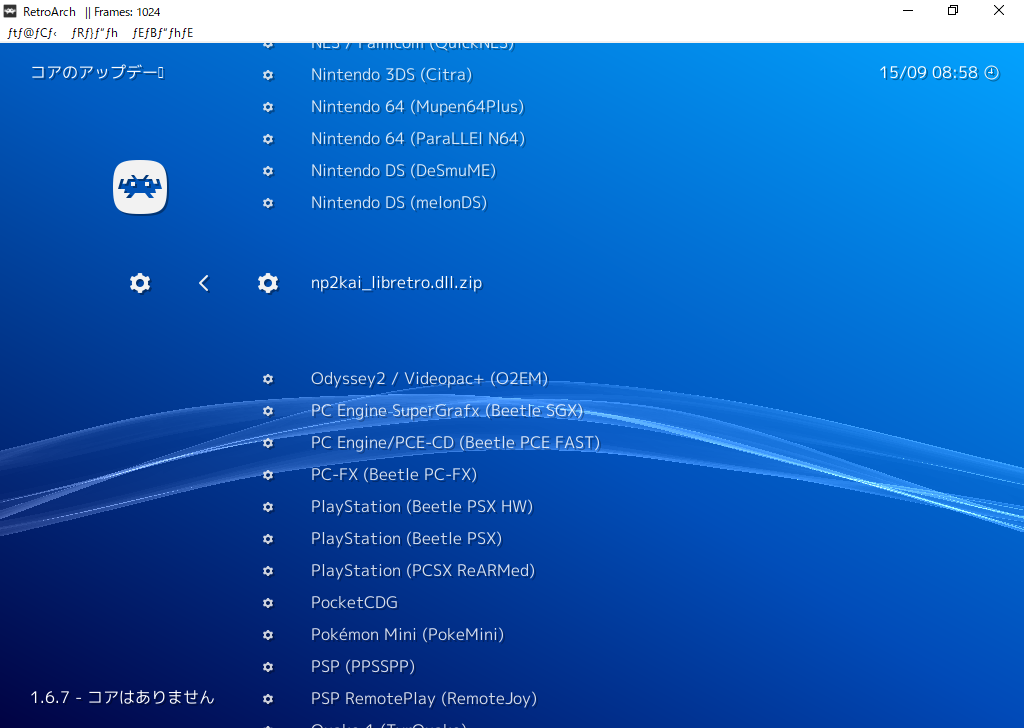Click the コアのアップデー menu title
This screenshot has width=1024, height=728.
(x=97, y=72)
